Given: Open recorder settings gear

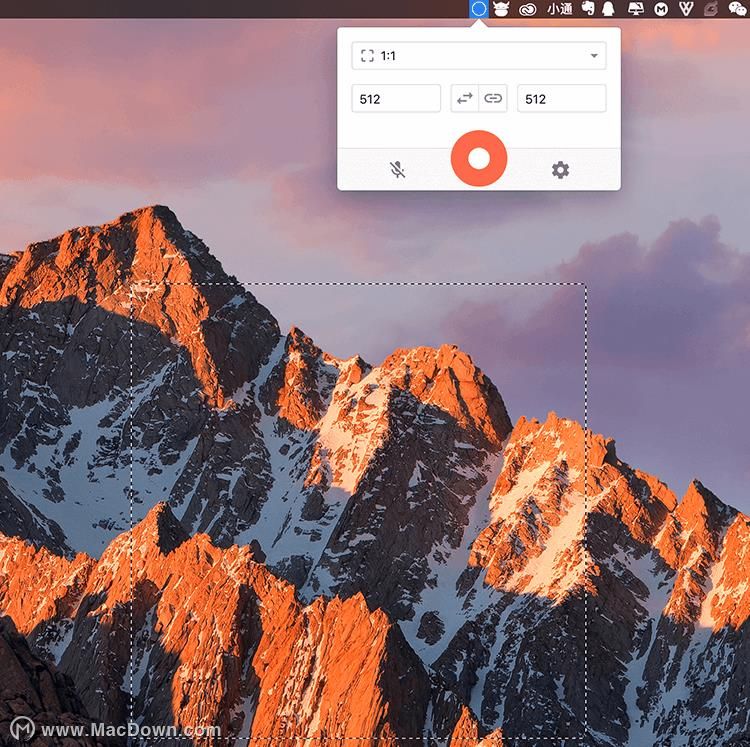Looking at the screenshot, I should coord(560,170).
